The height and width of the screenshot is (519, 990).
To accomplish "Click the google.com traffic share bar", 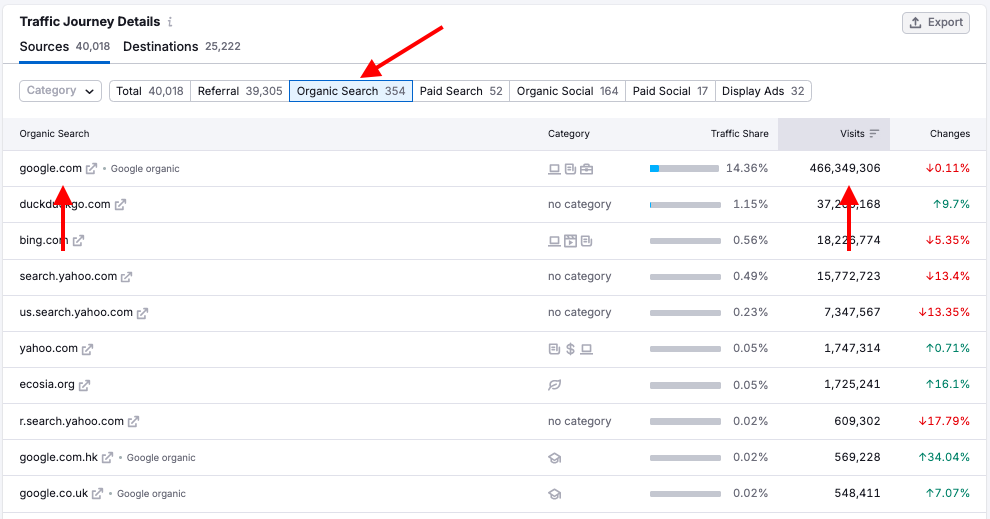I will coord(684,169).
